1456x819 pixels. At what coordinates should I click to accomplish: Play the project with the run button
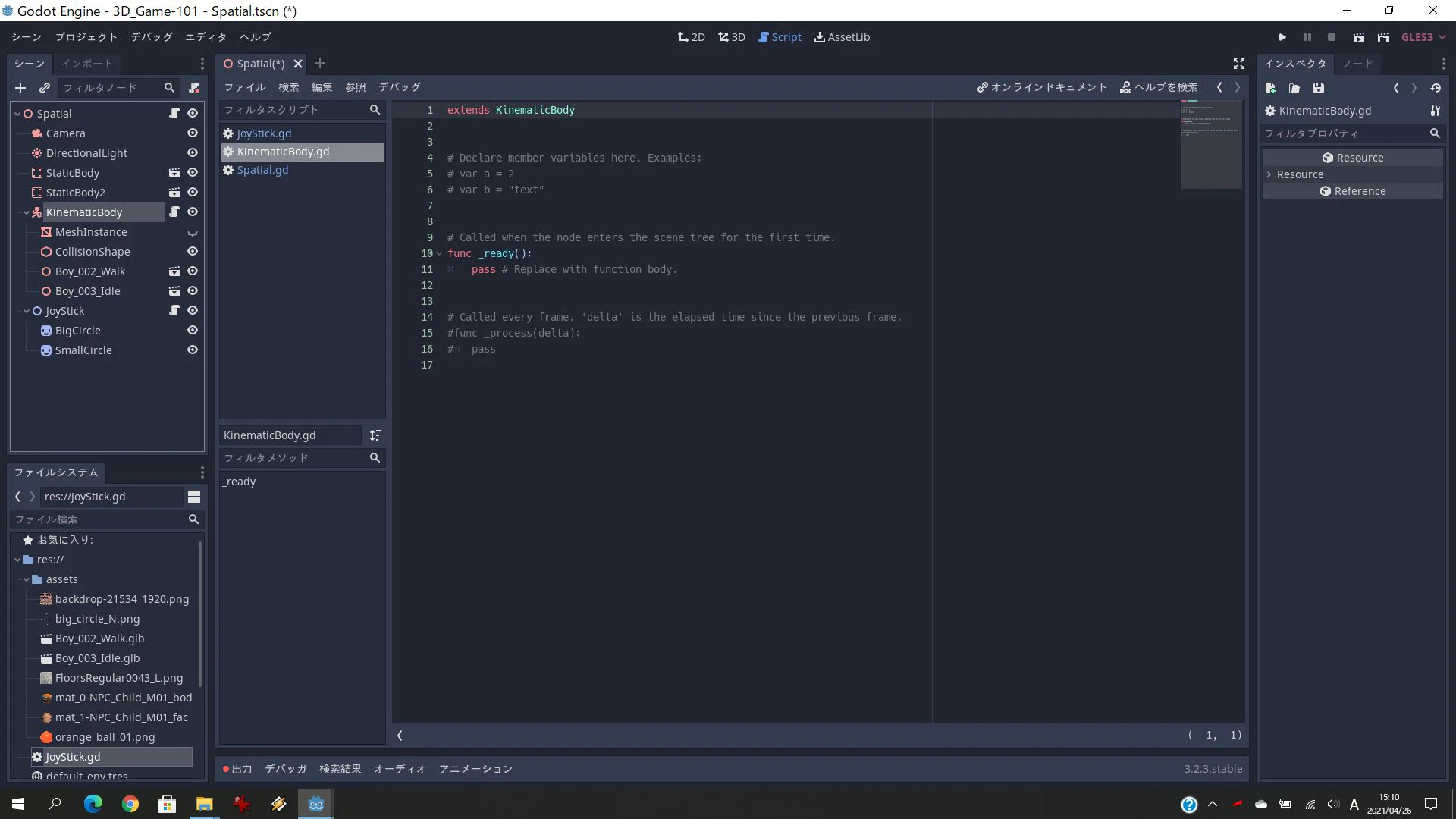coord(1282,37)
